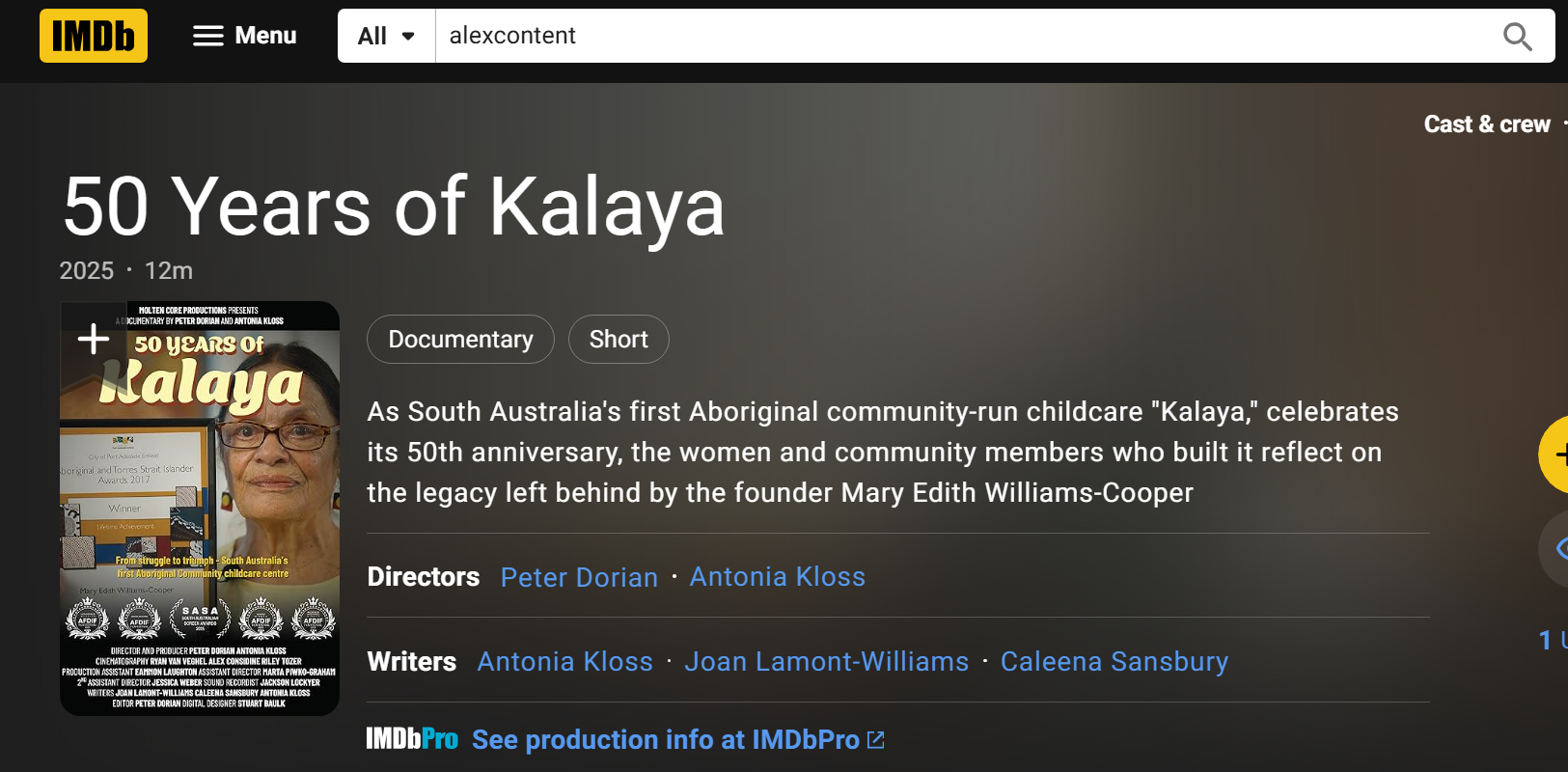The height and width of the screenshot is (772, 1568).
Task: Select the Documentary genre chip
Action: click(460, 340)
